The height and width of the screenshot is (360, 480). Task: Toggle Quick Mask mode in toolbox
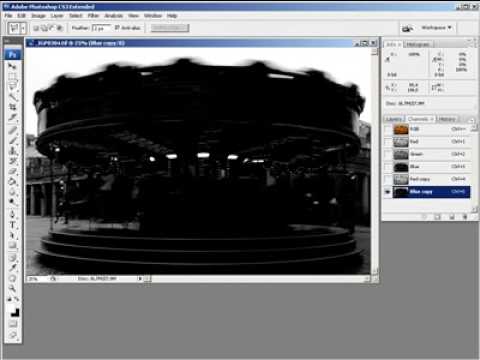pyautogui.click(x=13, y=324)
